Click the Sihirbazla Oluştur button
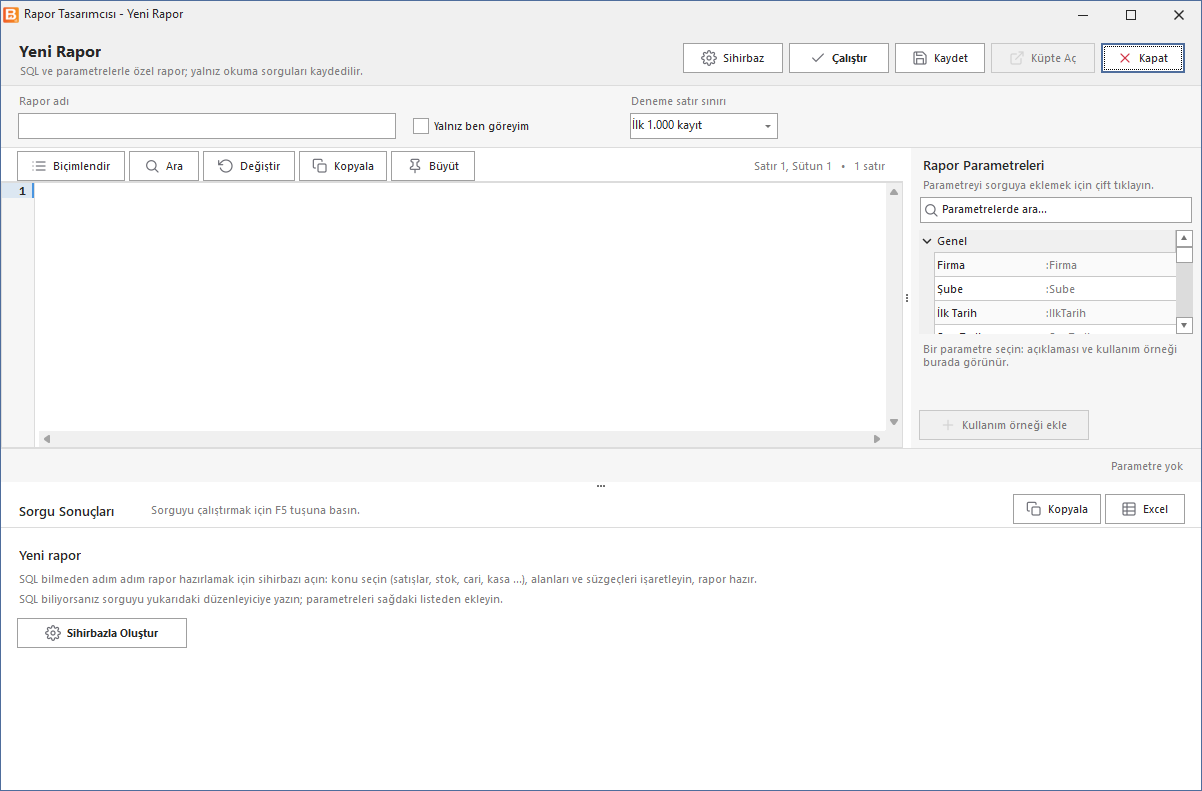This screenshot has width=1202, height=791. click(x=102, y=633)
